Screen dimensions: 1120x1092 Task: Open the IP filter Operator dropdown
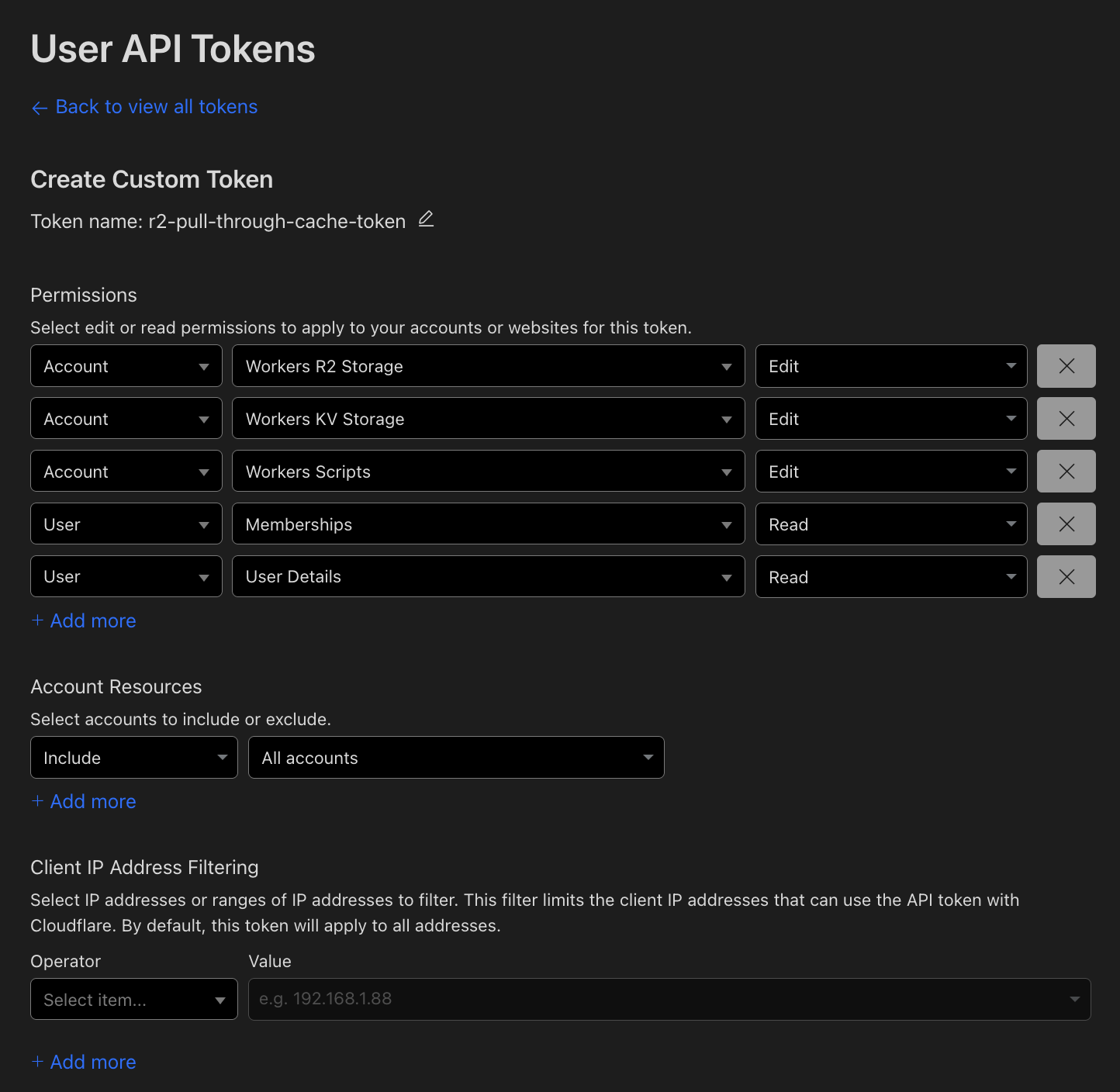click(x=134, y=1000)
